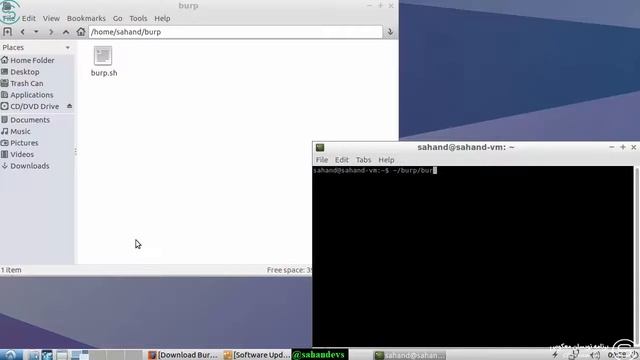The image size is (640, 360).
Task: Minimize the terminal window
Action: 611,147
